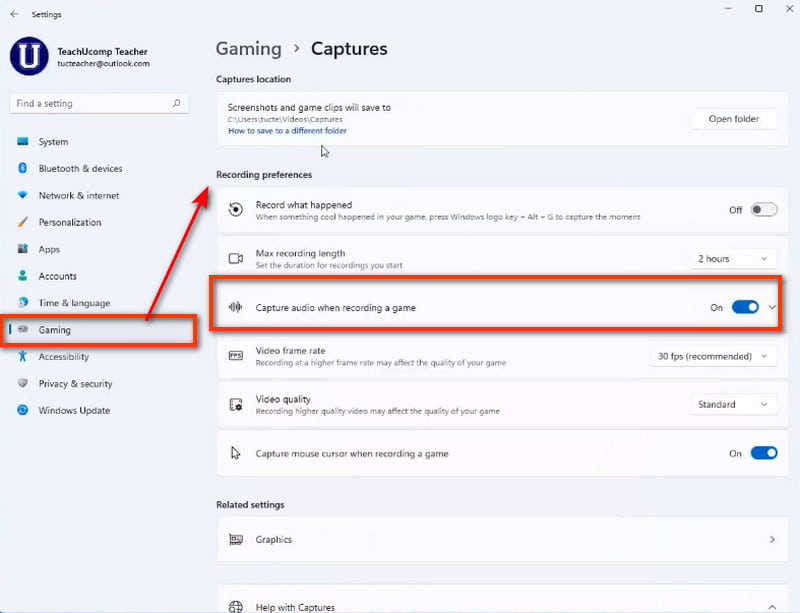Click the Accessibility figure icon
This screenshot has height=613, width=800.
tap(22, 356)
